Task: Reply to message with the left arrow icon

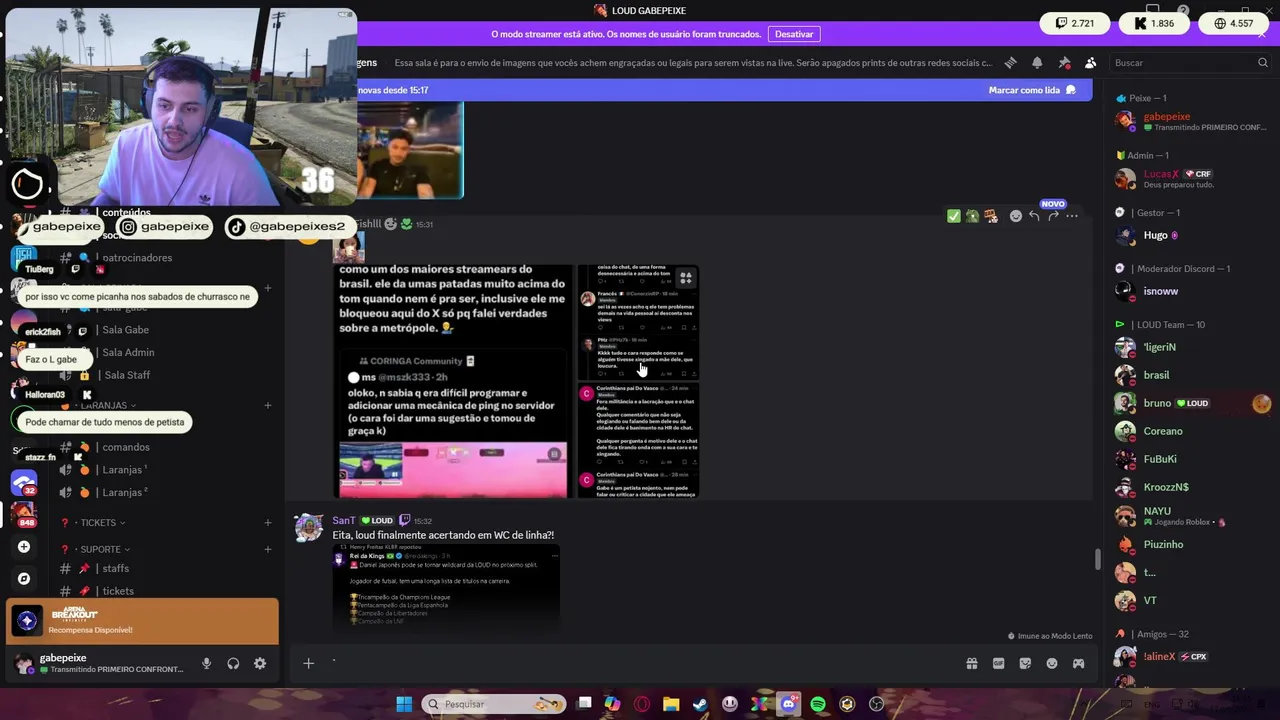Action: [x=1034, y=216]
